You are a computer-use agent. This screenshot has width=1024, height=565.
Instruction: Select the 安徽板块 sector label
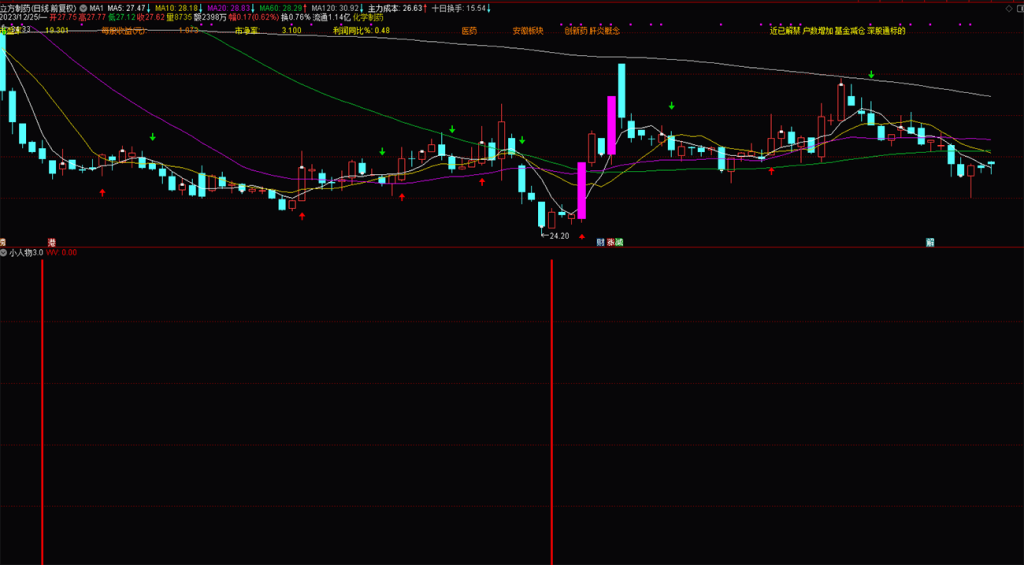pyautogui.click(x=527, y=31)
